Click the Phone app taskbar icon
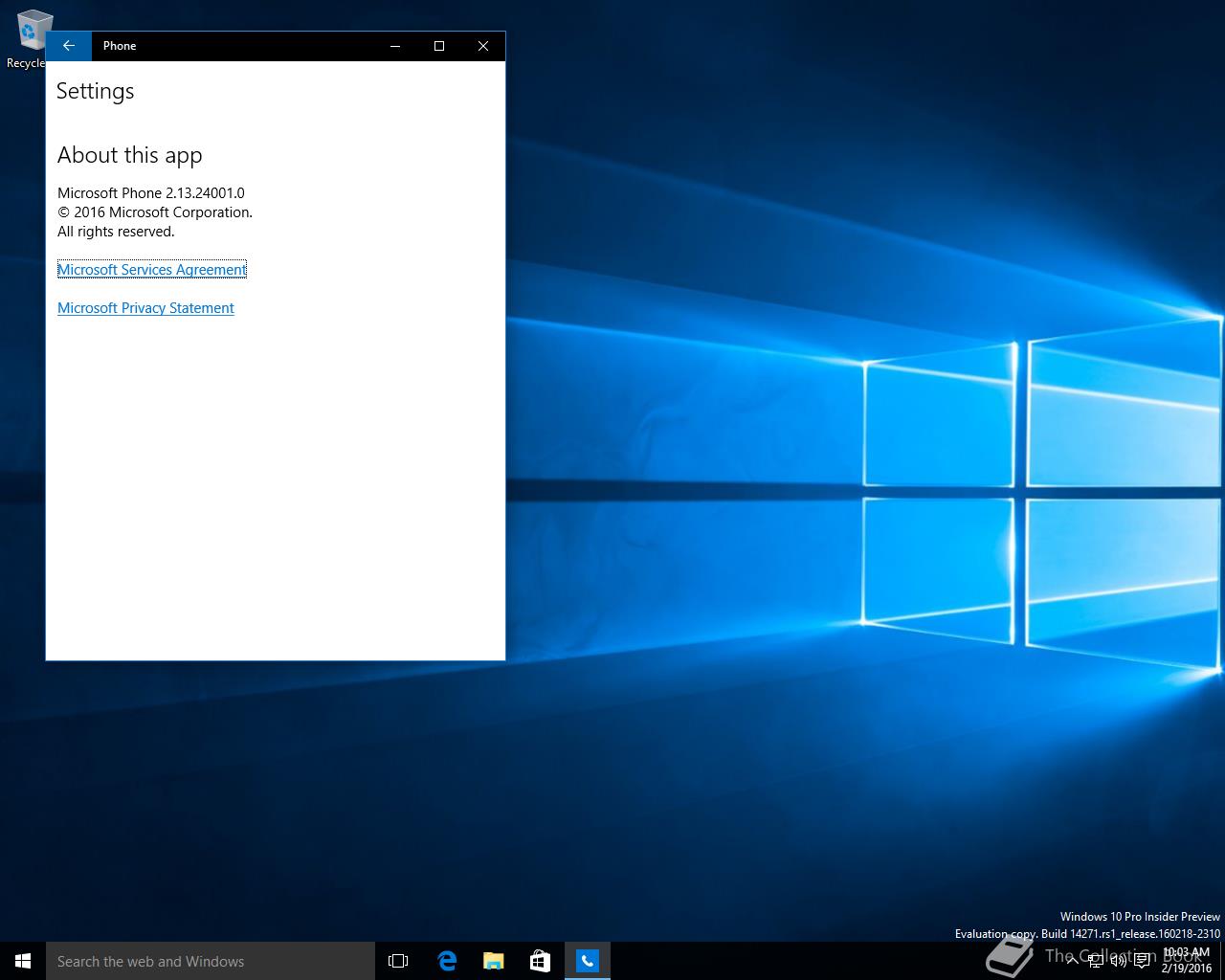Viewport: 1225px width, 980px height. tap(587, 961)
